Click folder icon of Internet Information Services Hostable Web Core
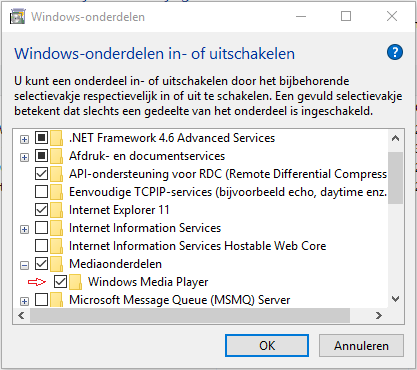Screen dimensions: 417x370 point(57,246)
